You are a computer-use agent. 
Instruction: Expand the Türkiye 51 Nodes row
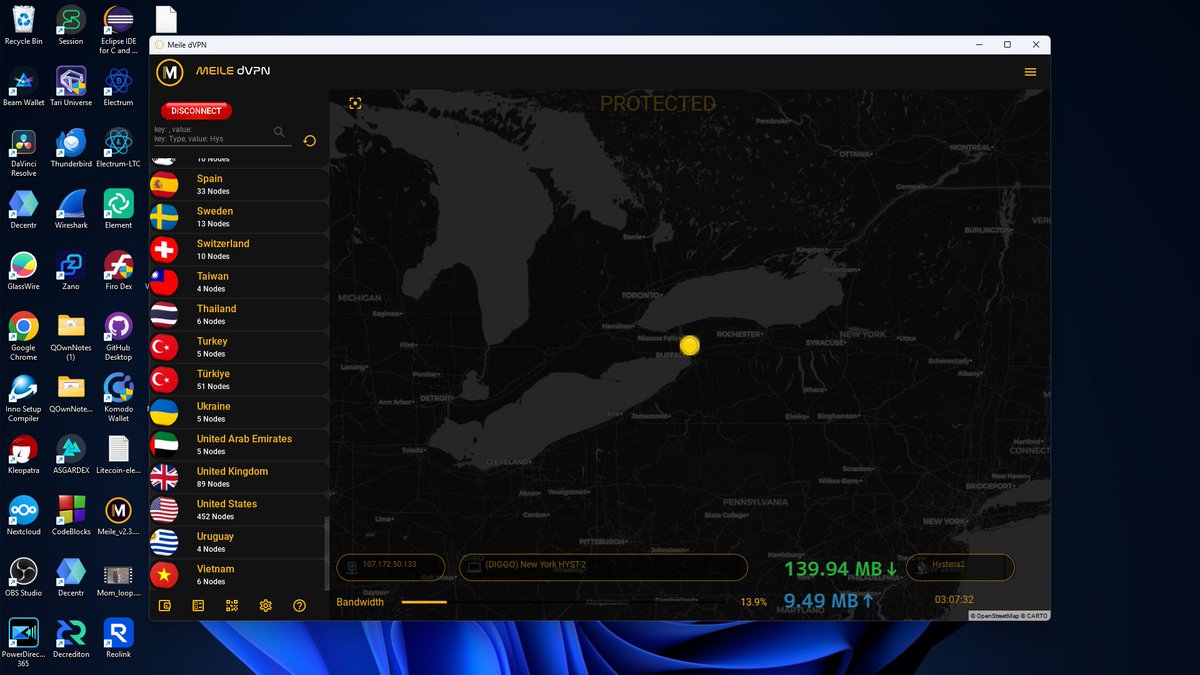[x=239, y=379]
